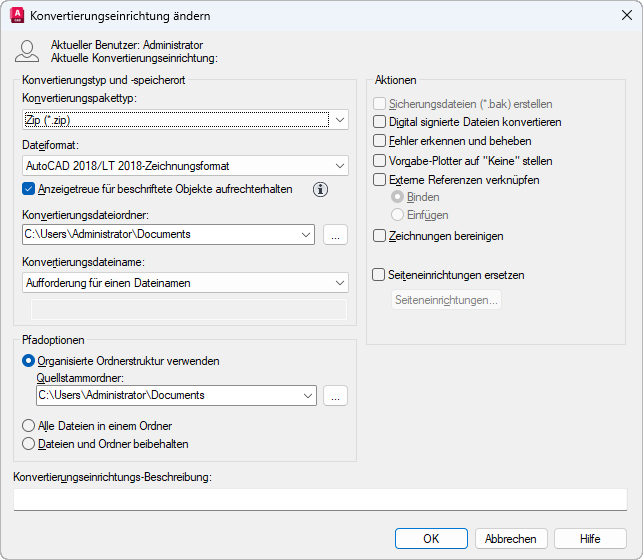
Task: Click the info icon beside Anzeigetreue option
Action: click(320, 189)
